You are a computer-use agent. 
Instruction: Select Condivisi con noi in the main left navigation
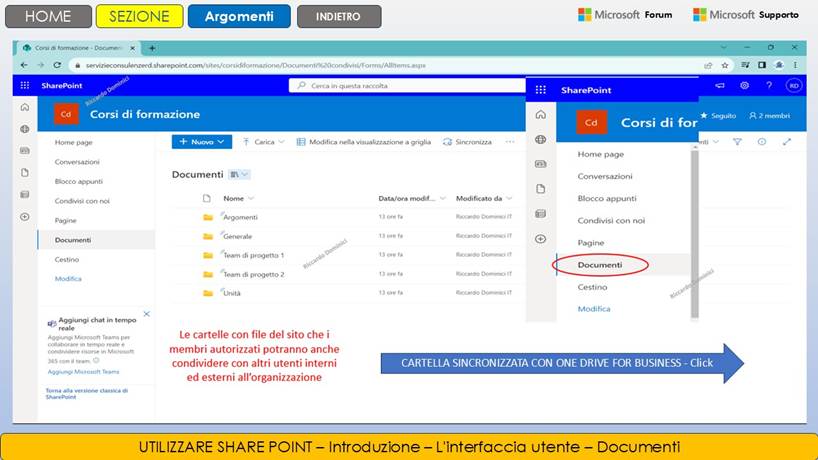point(82,201)
